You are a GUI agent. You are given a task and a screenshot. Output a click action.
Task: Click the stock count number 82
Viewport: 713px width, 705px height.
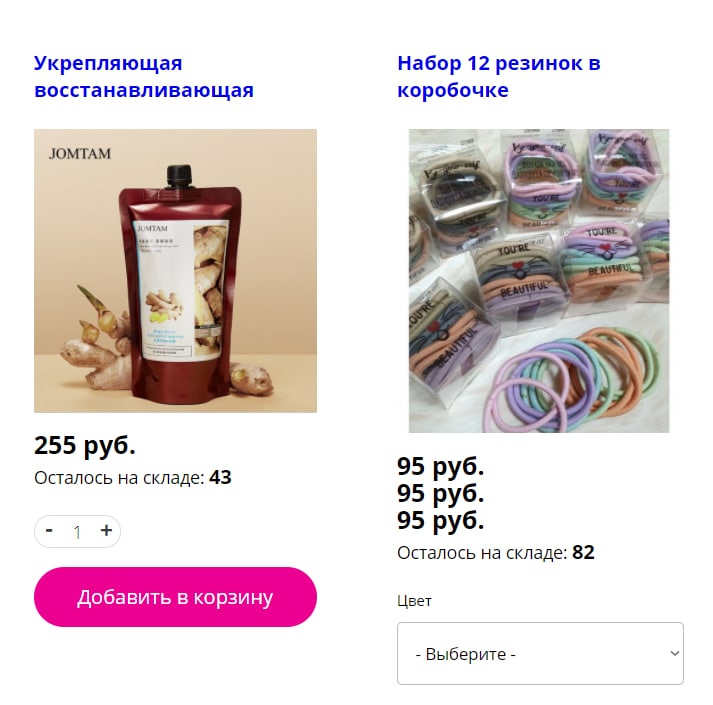(x=583, y=553)
